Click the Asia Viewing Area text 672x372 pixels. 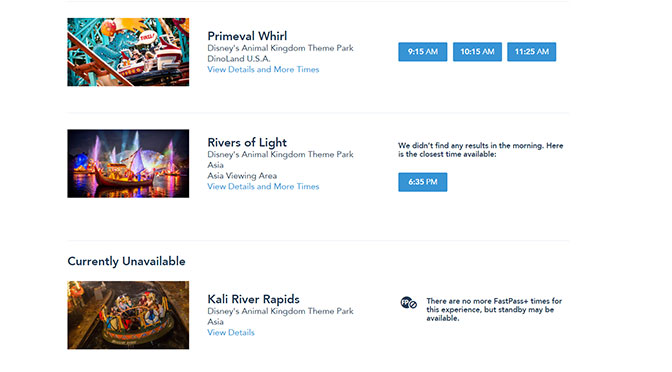[x=242, y=176]
